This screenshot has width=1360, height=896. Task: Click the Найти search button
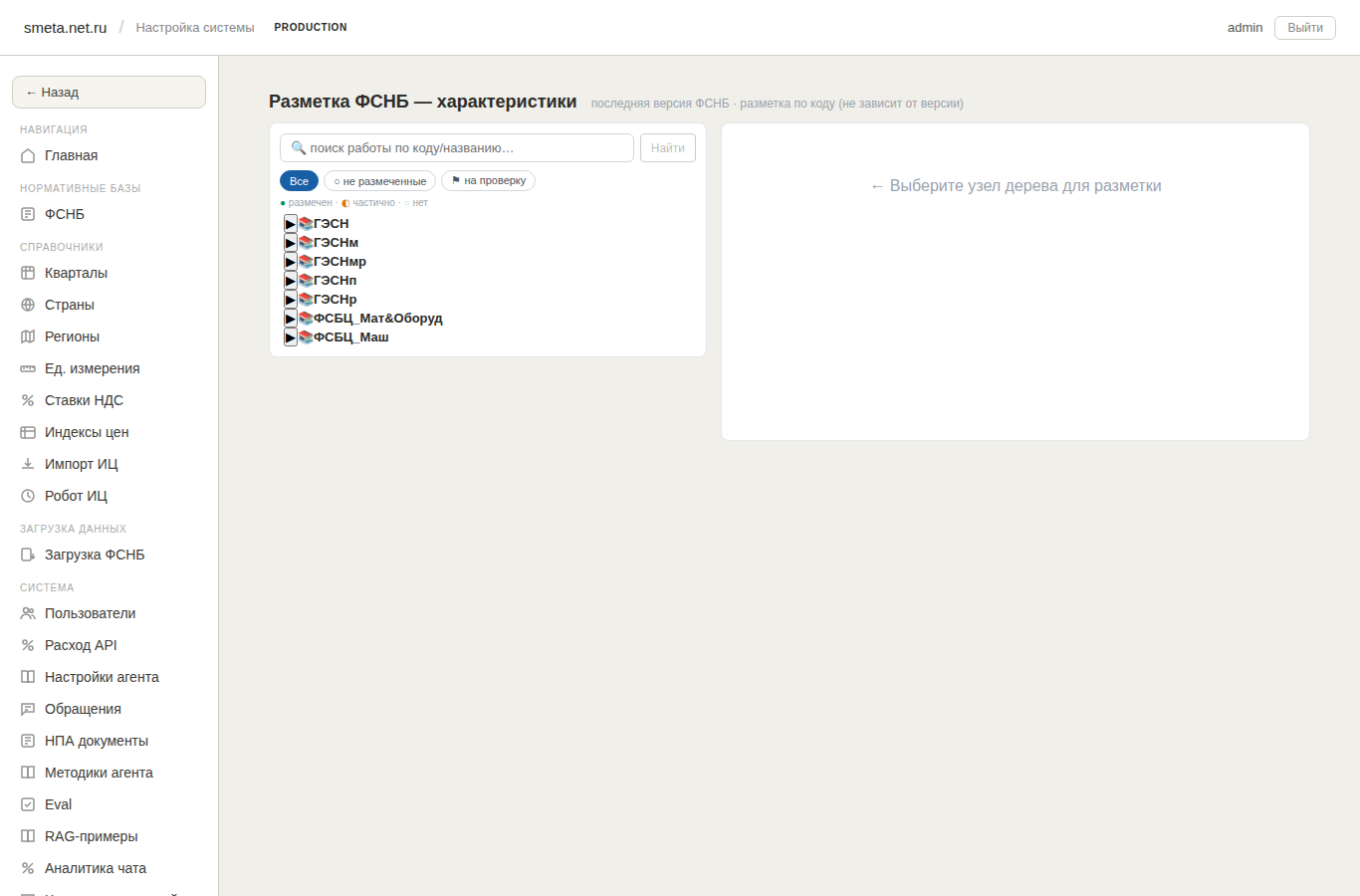pyautogui.click(x=668, y=147)
